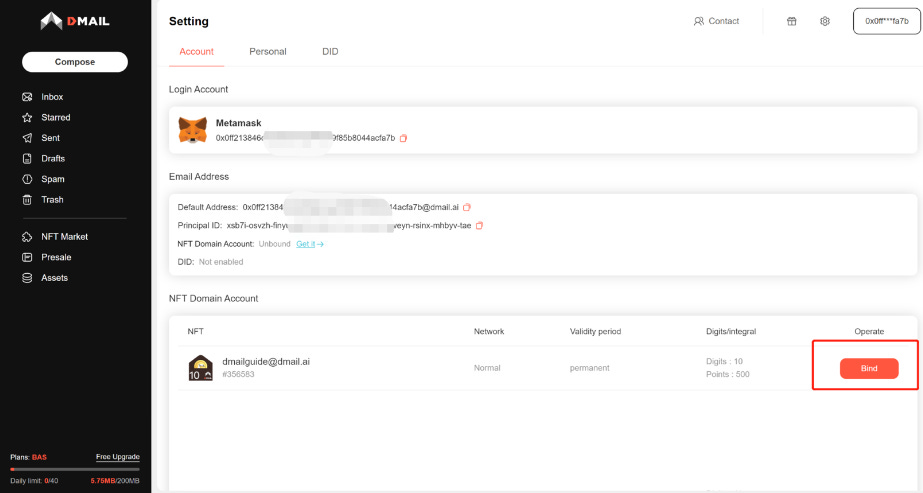
Task: Open Starred messages
Action: 55,117
